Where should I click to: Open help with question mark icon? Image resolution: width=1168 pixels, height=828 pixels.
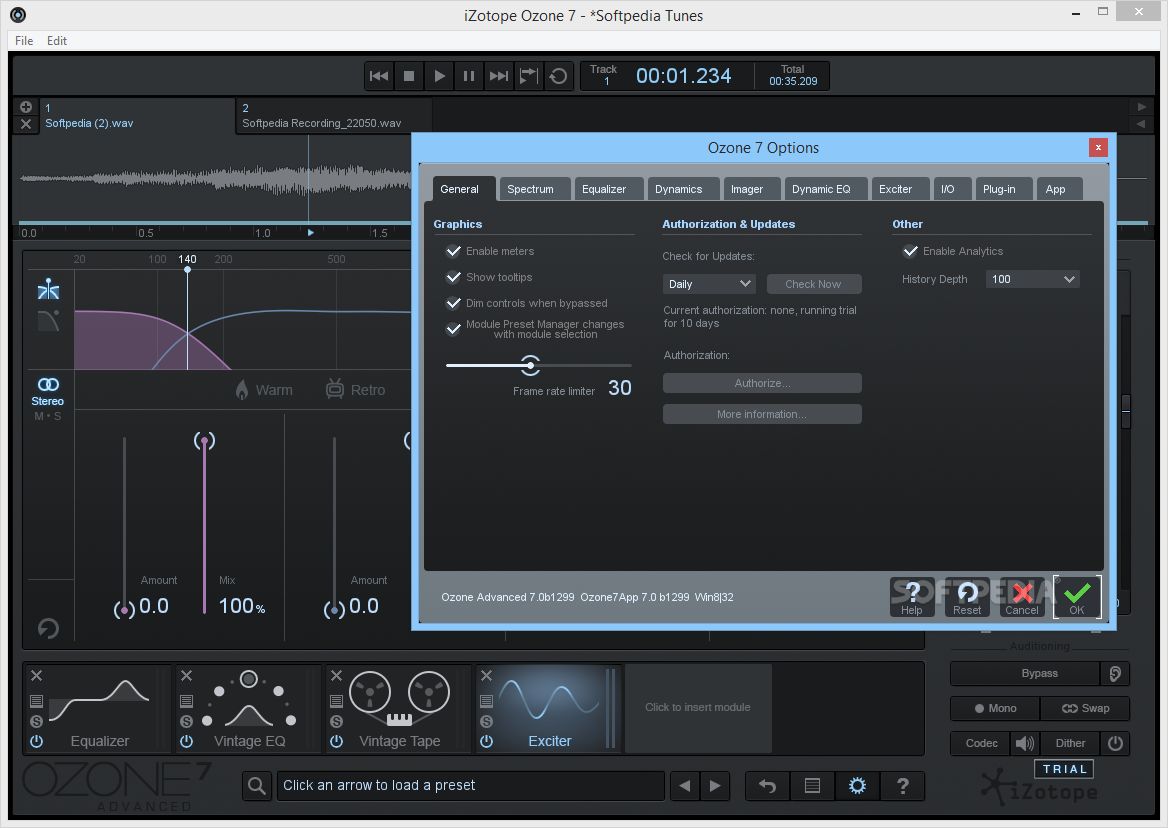click(903, 786)
